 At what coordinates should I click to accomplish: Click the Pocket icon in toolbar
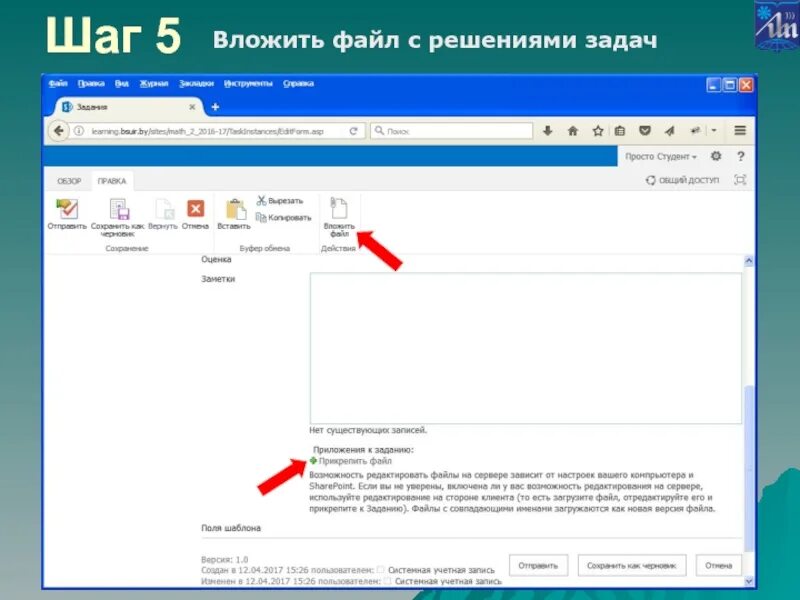(645, 131)
